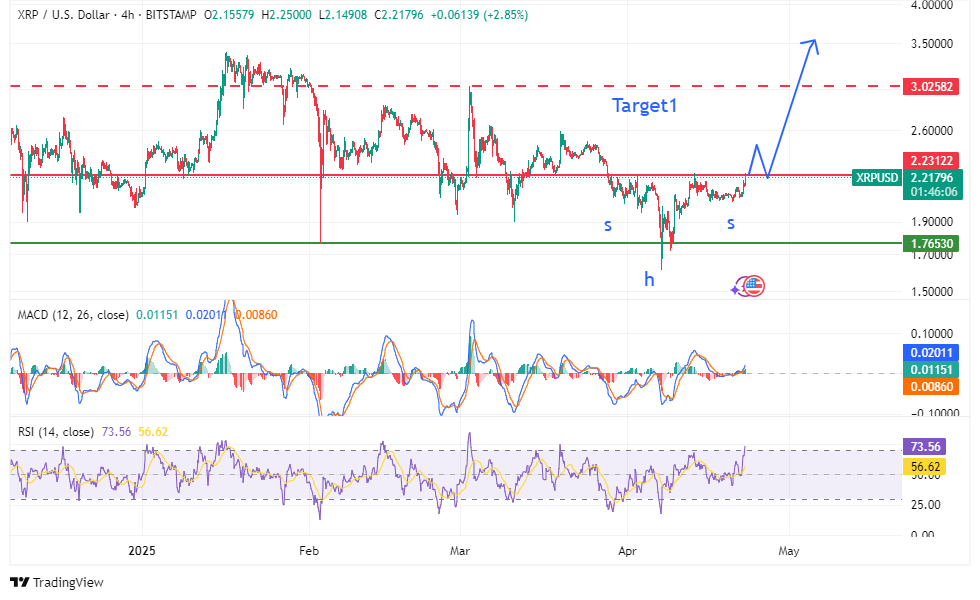Click the 1.50000 price scale value
This screenshot has height=600, width=980.
click(x=932, y=292)
